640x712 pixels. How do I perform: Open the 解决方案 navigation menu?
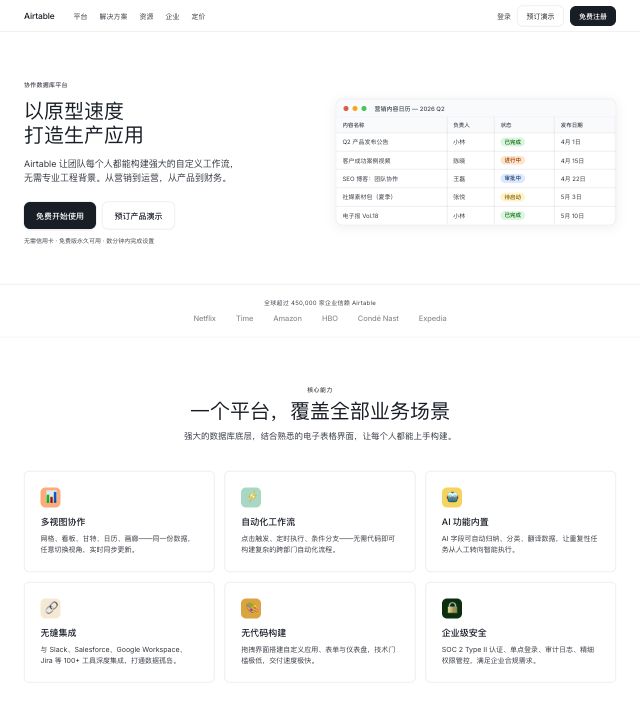click(x=113, y=16)
